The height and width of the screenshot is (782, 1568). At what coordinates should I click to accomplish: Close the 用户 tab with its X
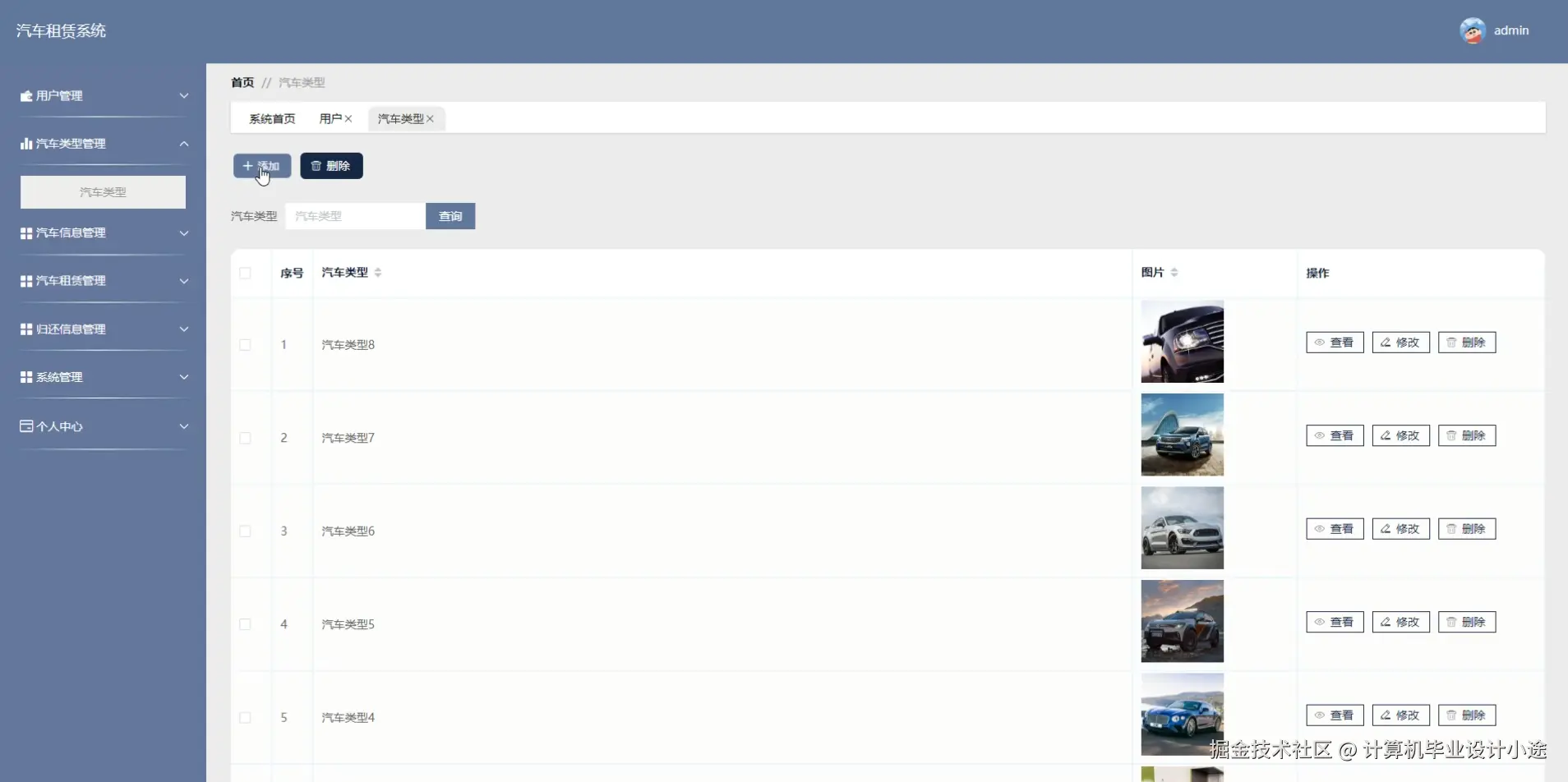[348, 119]
